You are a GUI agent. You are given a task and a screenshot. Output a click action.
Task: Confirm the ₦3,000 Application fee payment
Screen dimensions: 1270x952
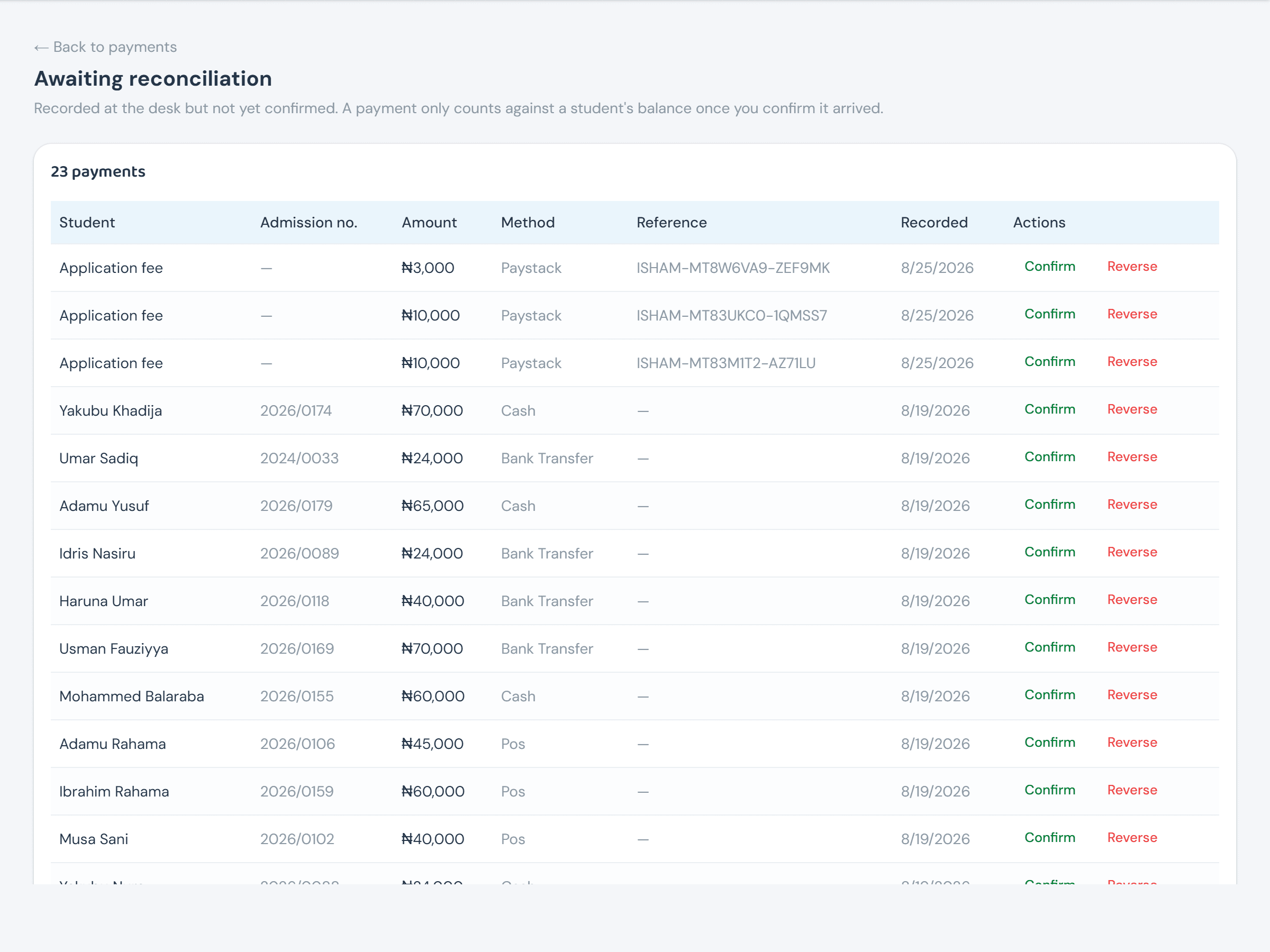click(1049, 266)
